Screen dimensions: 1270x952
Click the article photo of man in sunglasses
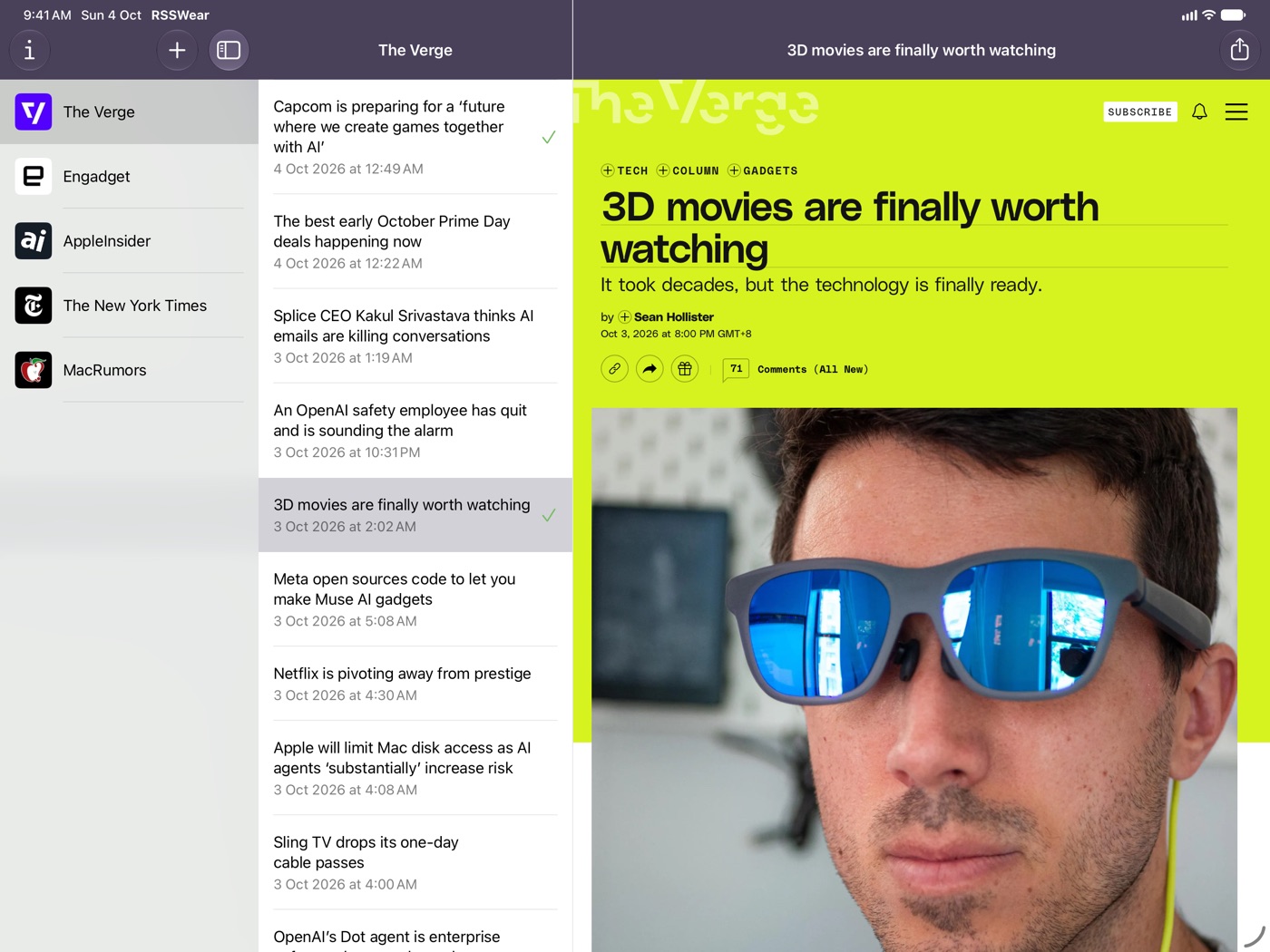click(914, 680)
